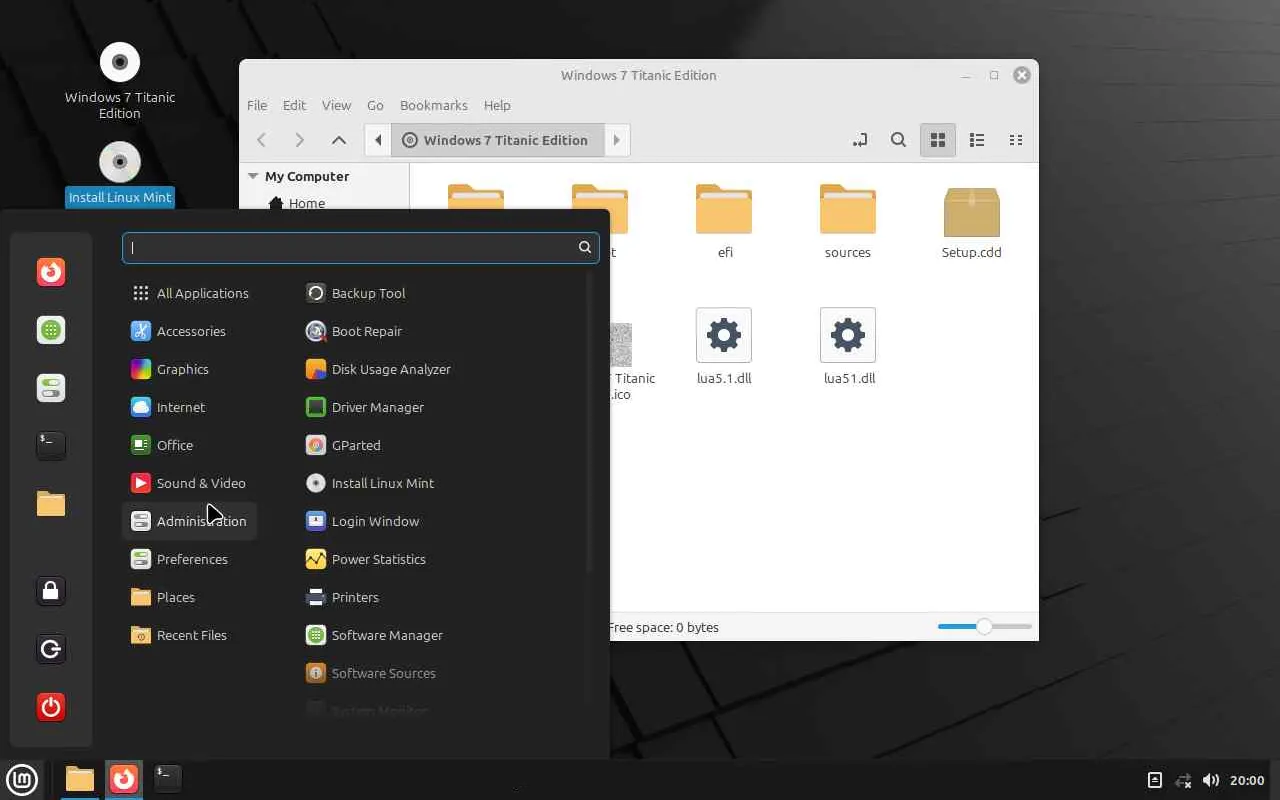
Task: Go back in file manager history
Action: [x=262, y=140]
